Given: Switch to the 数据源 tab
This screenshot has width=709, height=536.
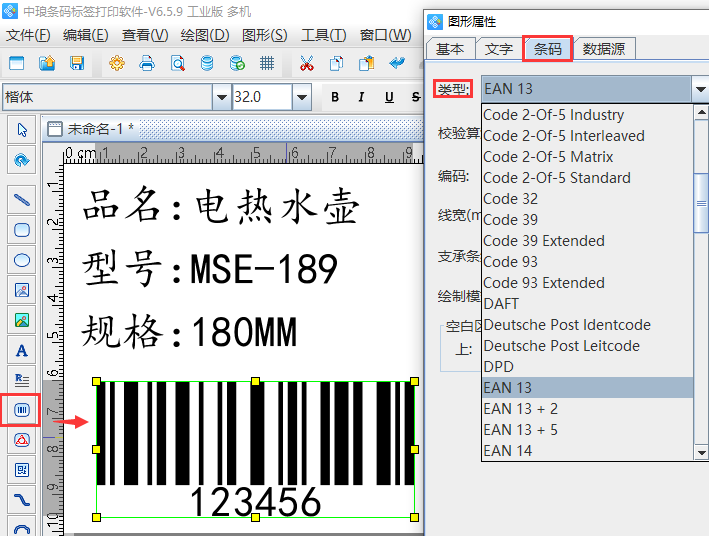Looking at the screenshot, I should point(604,48).
